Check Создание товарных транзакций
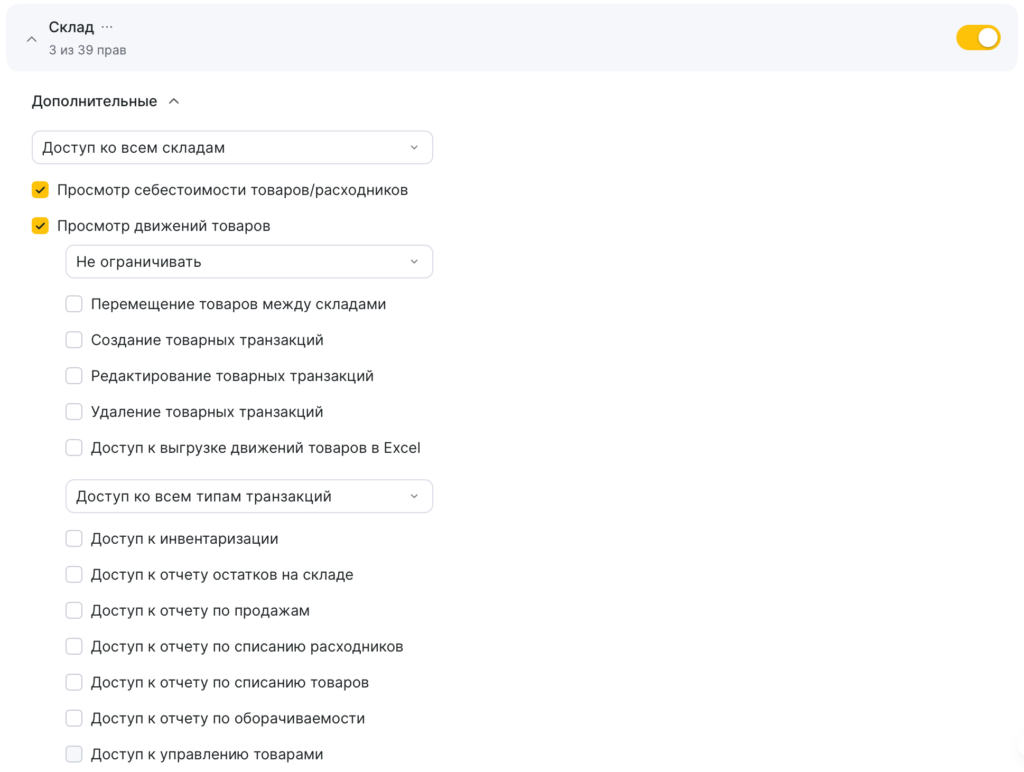 click(74, 340)
